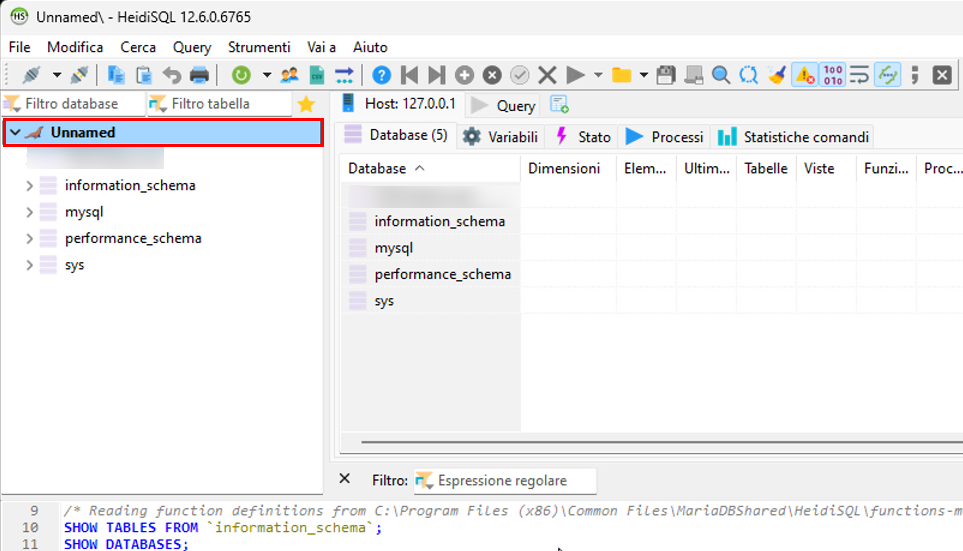Open the dropdown arrow beside folder icon
The image size is (963, 551).
(x=644, y=75)
